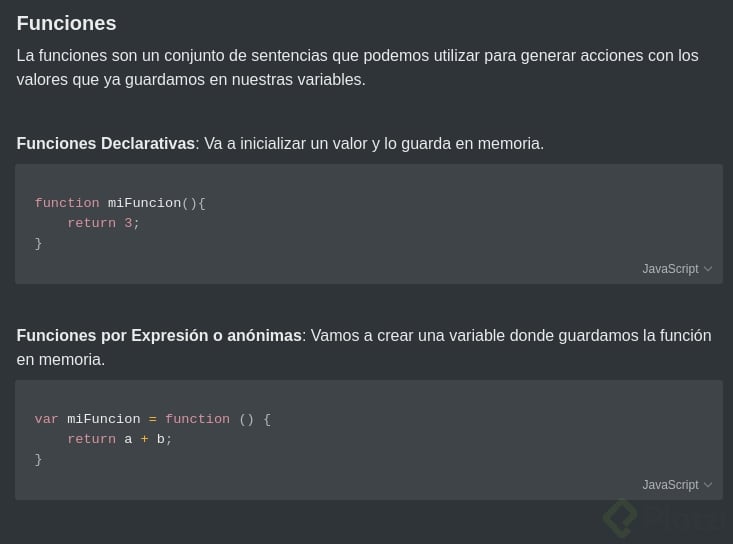The height and width of the screenshot is (544, 733).
Task: Click the text 'Vamos a crear una variable'
Action: tap(408, 336)
